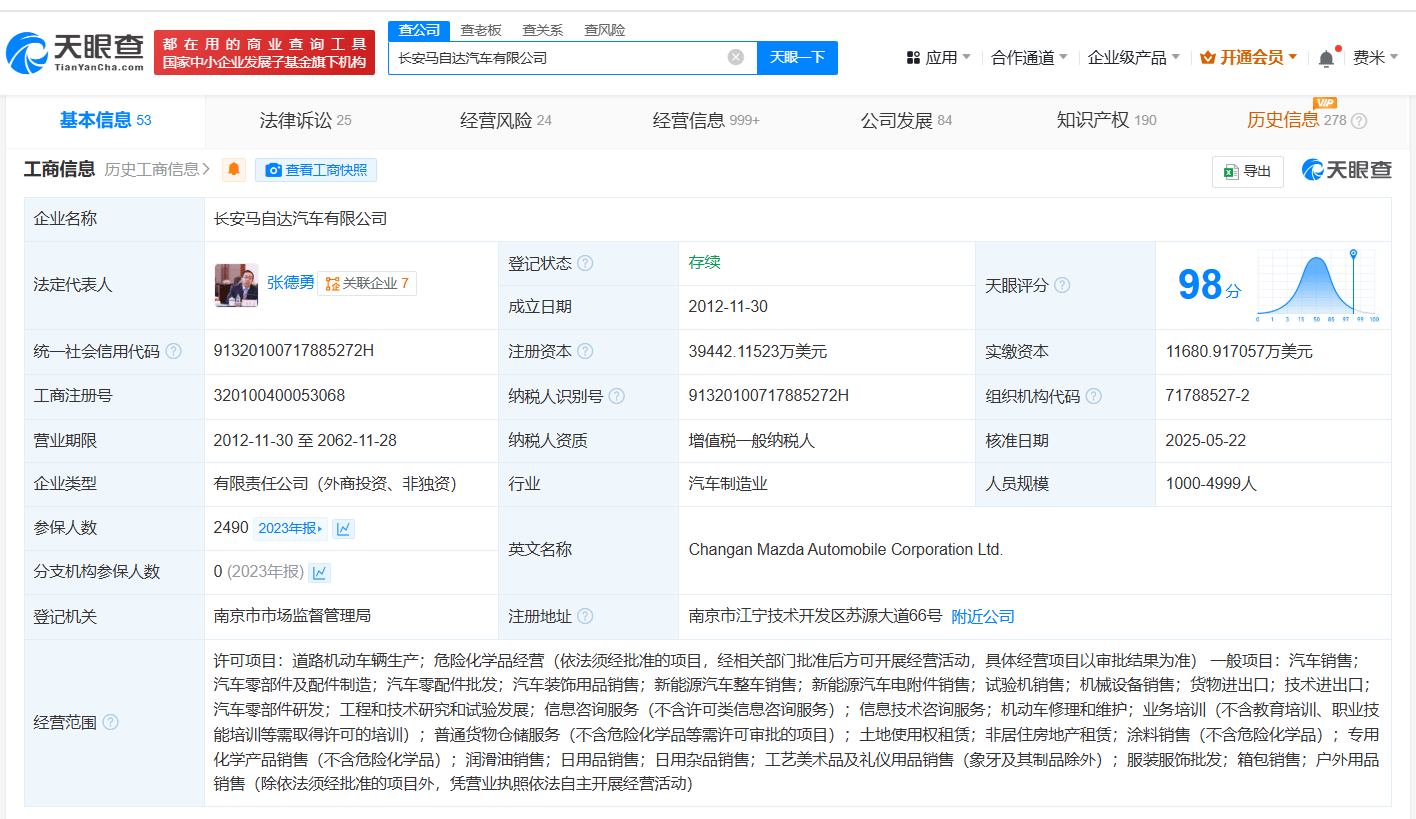Open trend chart icon beside 参保人数 2490
Screen dimensions: 1416x819
tap(343, 529)
